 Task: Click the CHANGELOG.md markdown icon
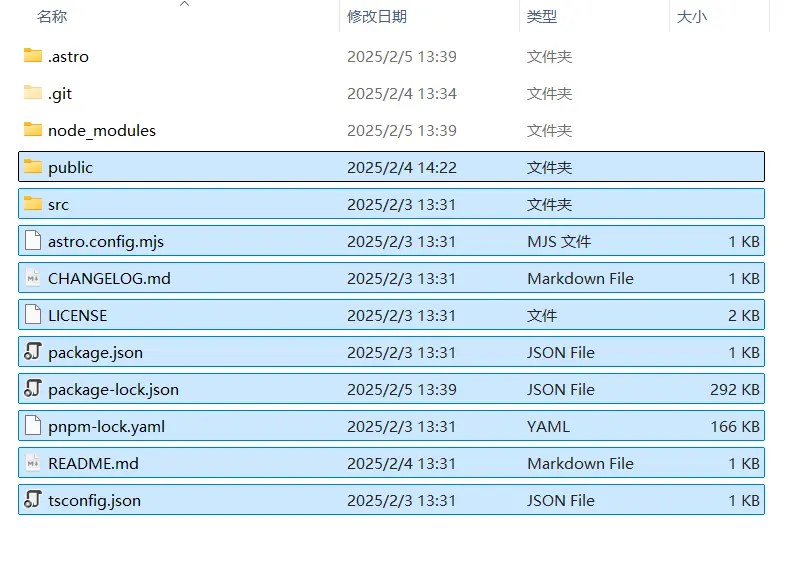tap(33, 278)
